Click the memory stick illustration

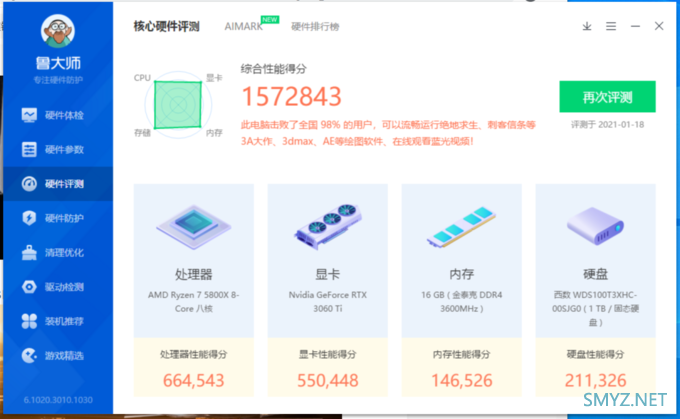tap(461, 227)
